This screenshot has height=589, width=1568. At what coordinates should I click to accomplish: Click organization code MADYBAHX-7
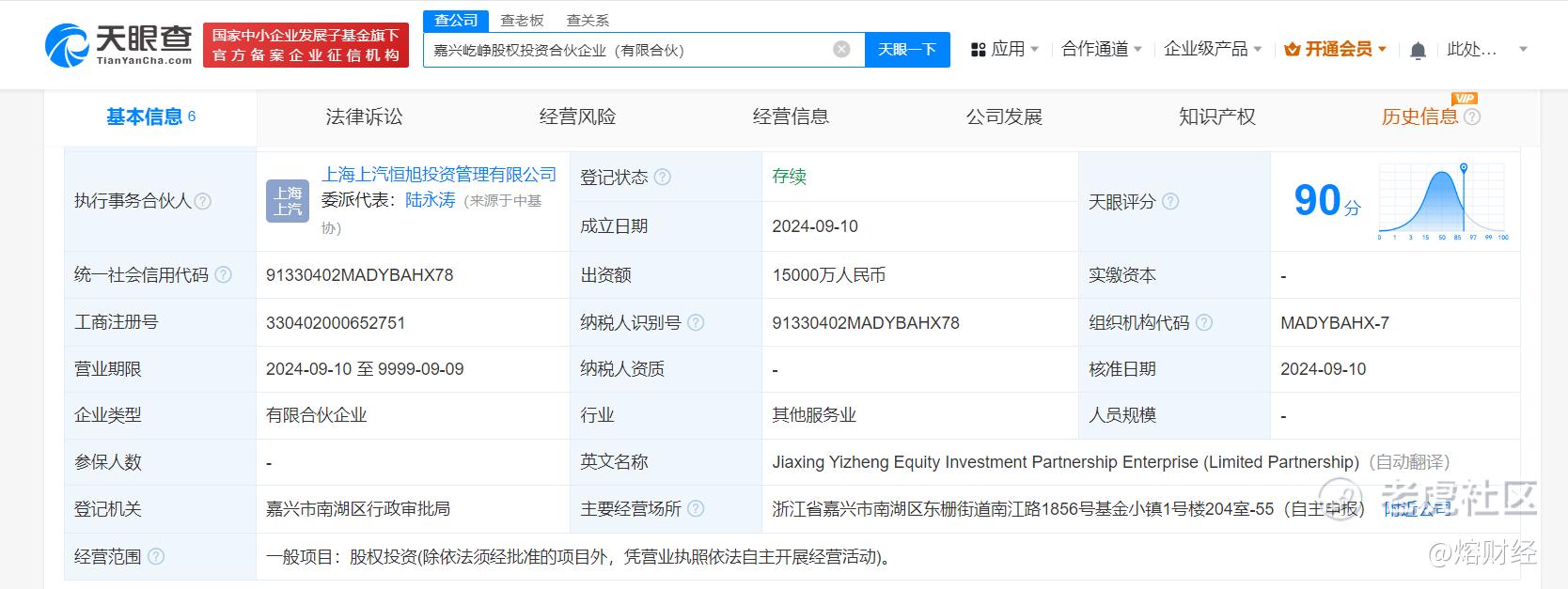pyautogui.click(x=1335, y=322)
